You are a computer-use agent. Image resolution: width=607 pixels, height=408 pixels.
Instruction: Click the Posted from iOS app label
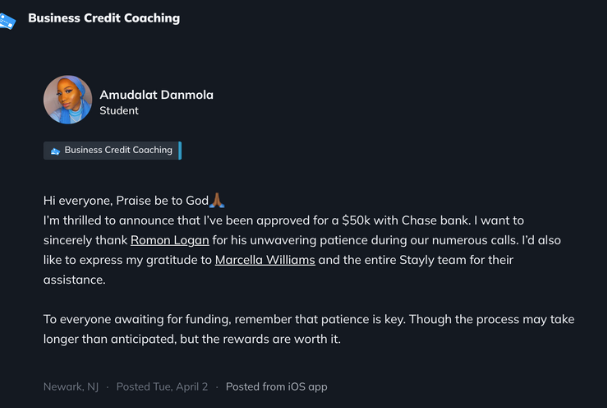[x=276, y=386]
